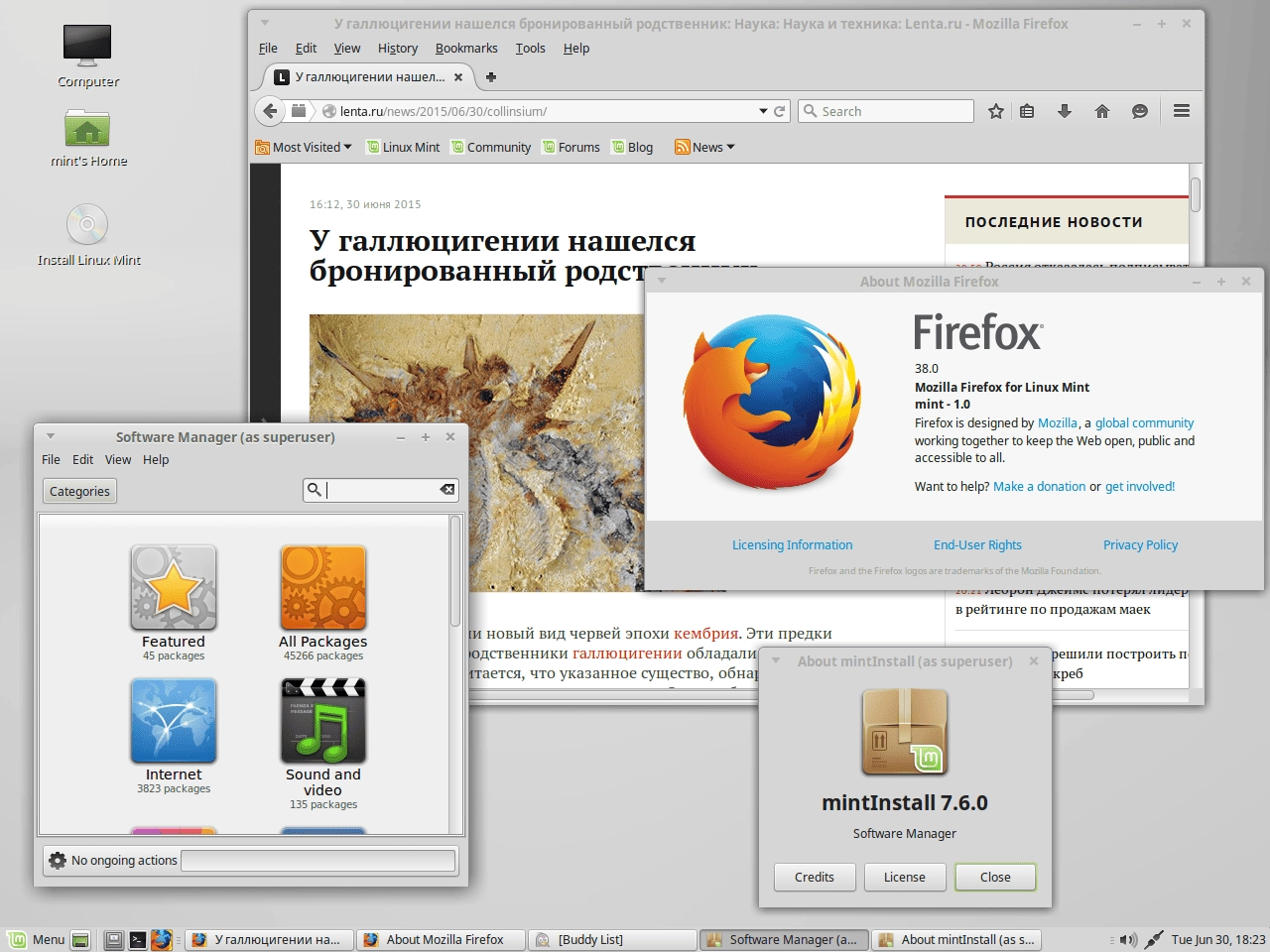Open Forums bookmark in the bookmarks toolbar
1270x952 pixels.
click(x=571, y=147)
